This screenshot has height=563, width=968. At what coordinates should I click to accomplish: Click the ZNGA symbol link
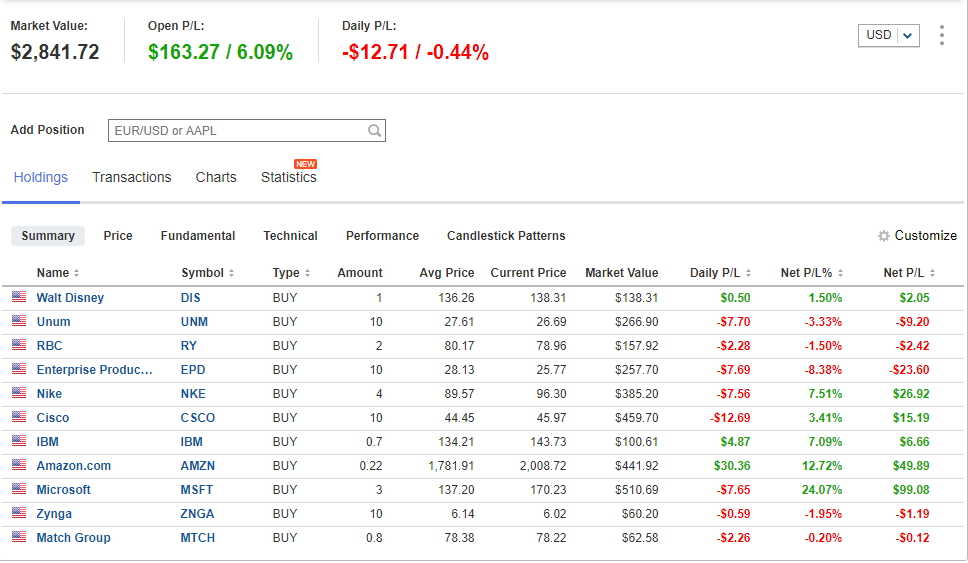click(197, 514)
